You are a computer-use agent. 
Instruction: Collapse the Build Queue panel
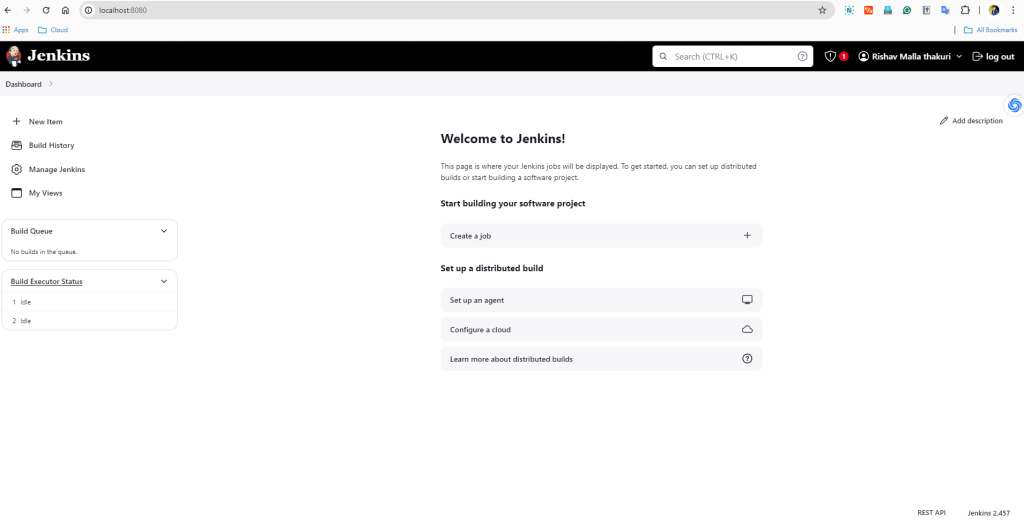164,231
